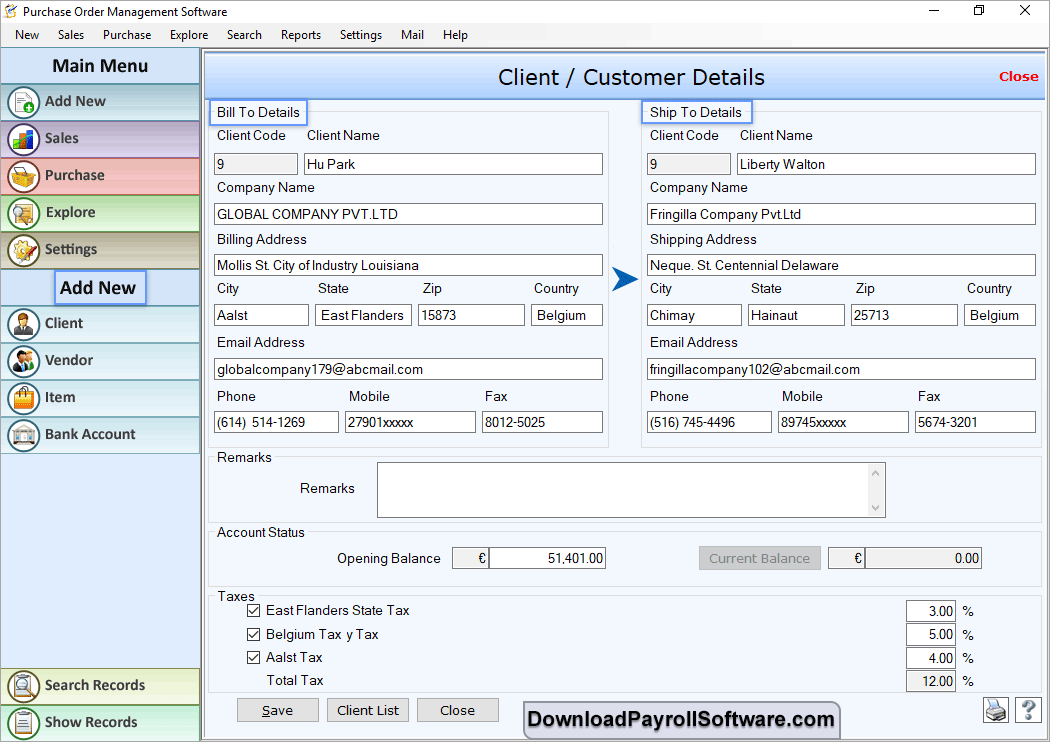
Task: Click inside the Remarks text box
Action: pos(631,489)
